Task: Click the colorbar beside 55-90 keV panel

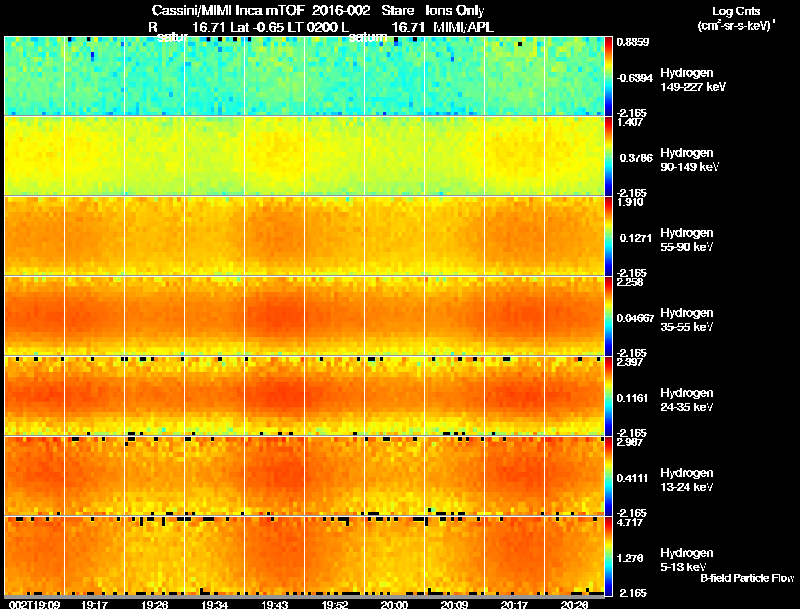Action: (x=608, y=236)
